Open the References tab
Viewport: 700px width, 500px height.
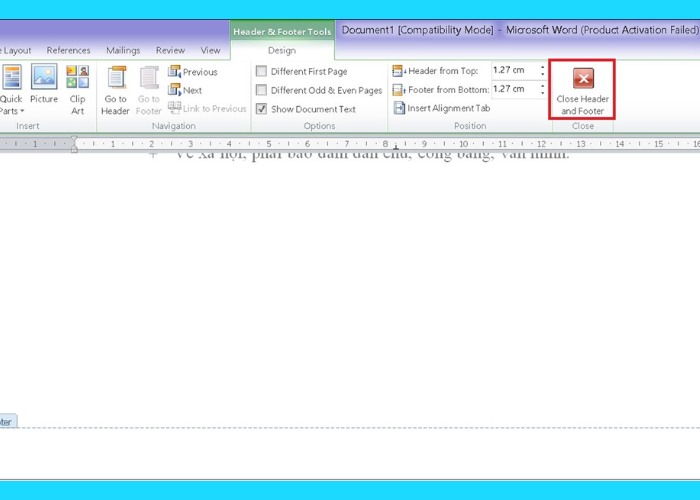[x=68, y=50]
